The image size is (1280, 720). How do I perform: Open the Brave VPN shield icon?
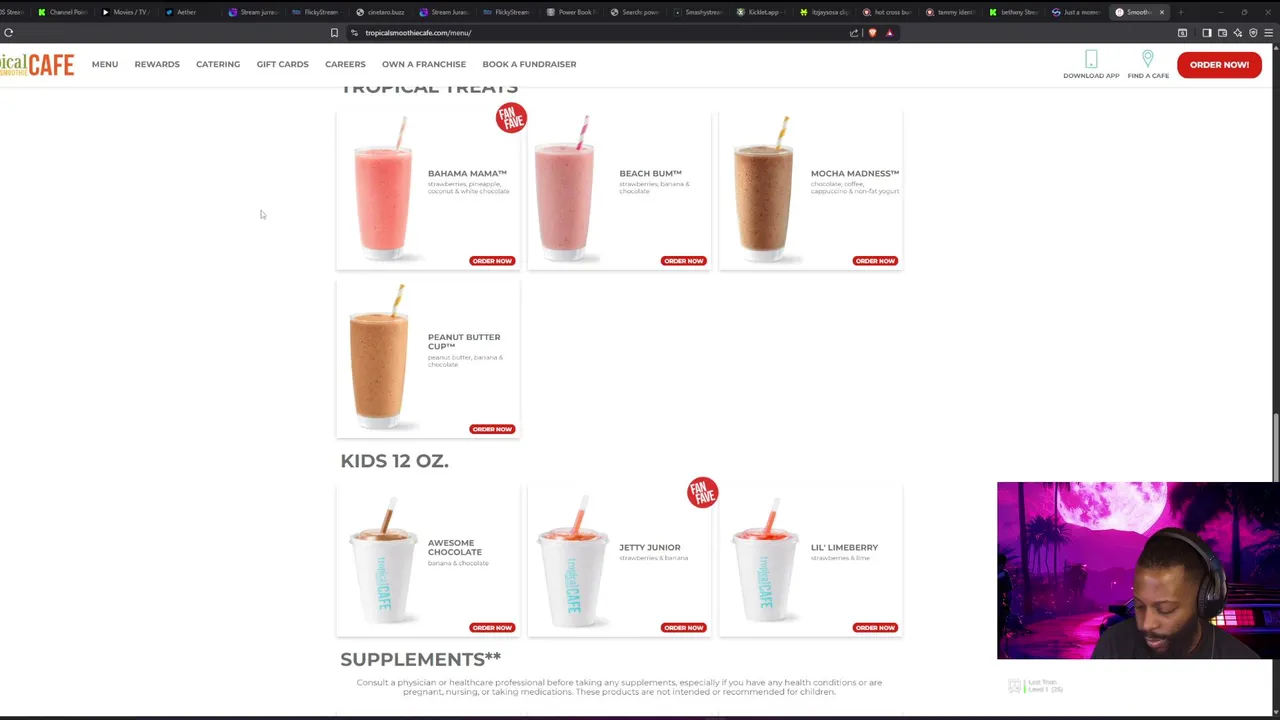tap(1253, 33)
